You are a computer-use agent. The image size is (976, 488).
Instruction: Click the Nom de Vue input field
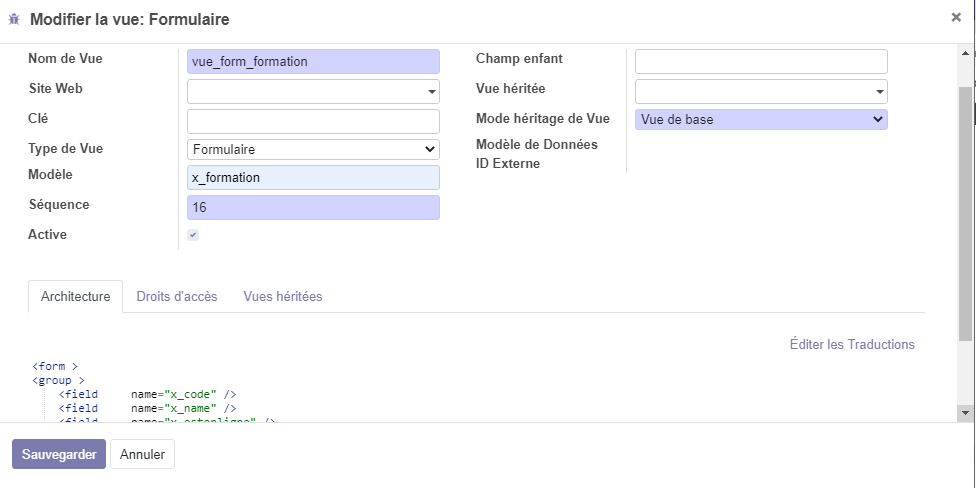click(x=313, y=62)
